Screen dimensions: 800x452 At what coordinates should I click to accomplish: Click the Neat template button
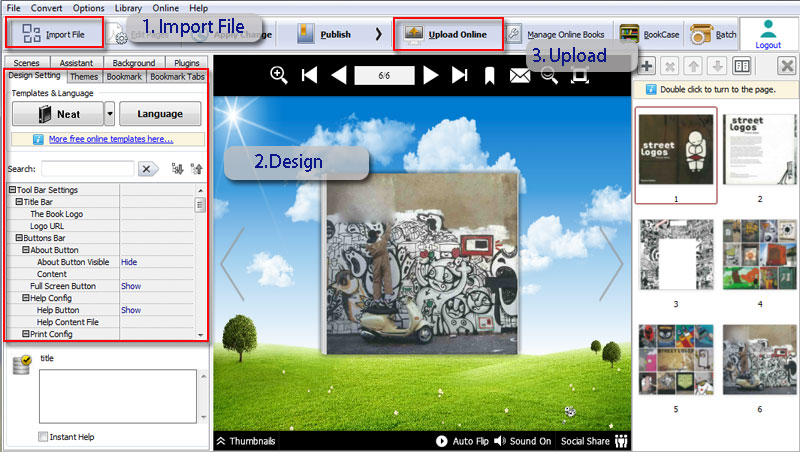click(58, 114)
